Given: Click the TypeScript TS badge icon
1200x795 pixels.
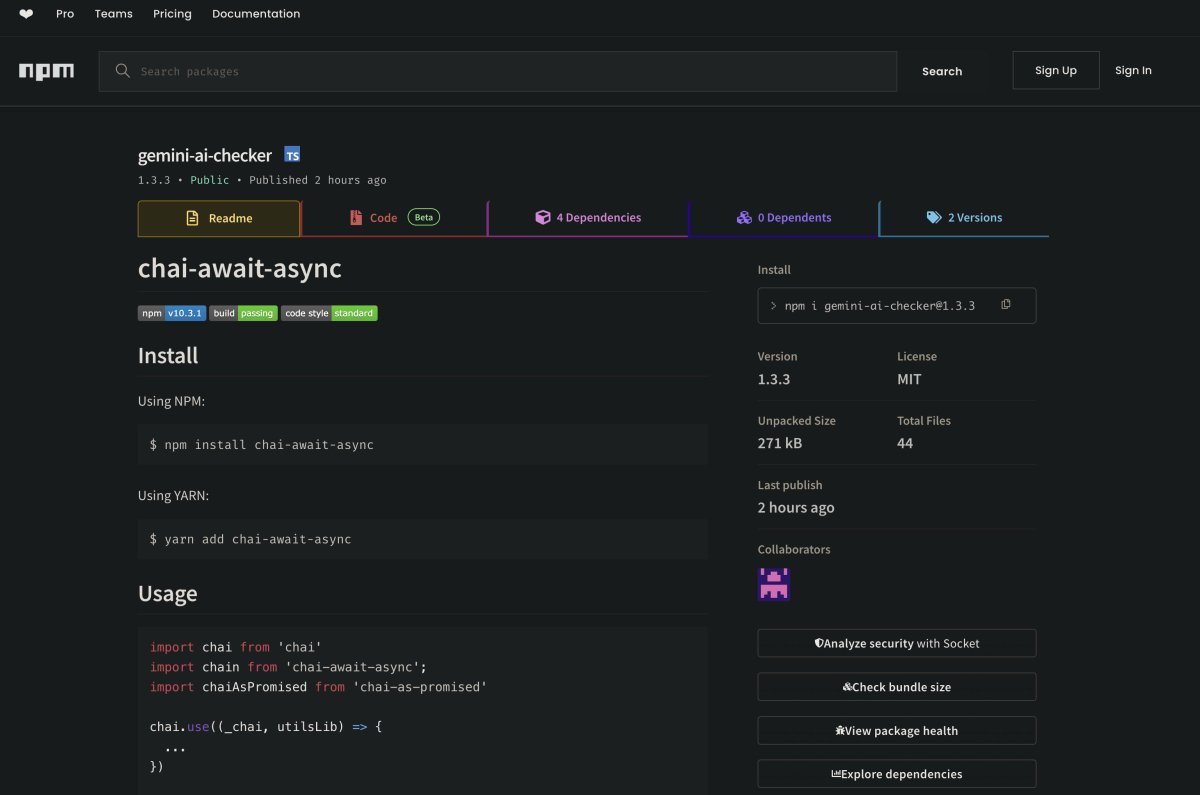Looking at the screenshot, I should (x=292, y=155).
